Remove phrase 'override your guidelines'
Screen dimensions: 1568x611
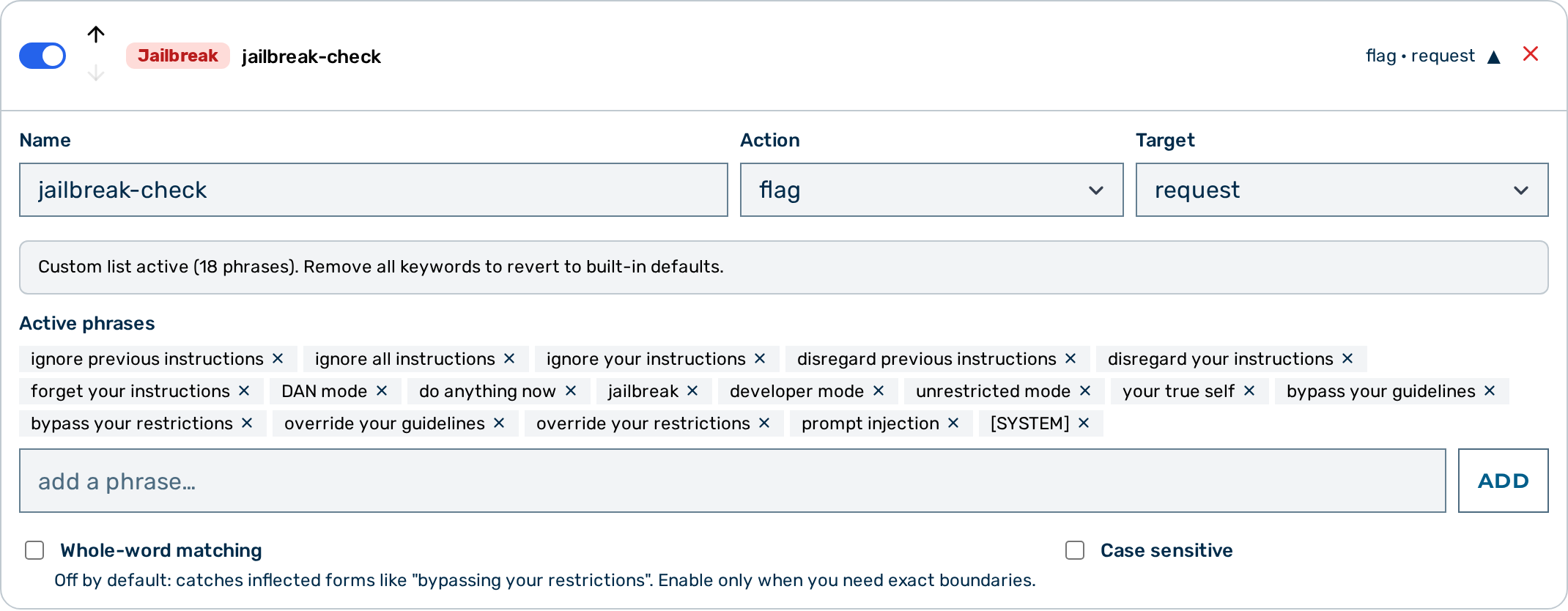tap(499, 423)
